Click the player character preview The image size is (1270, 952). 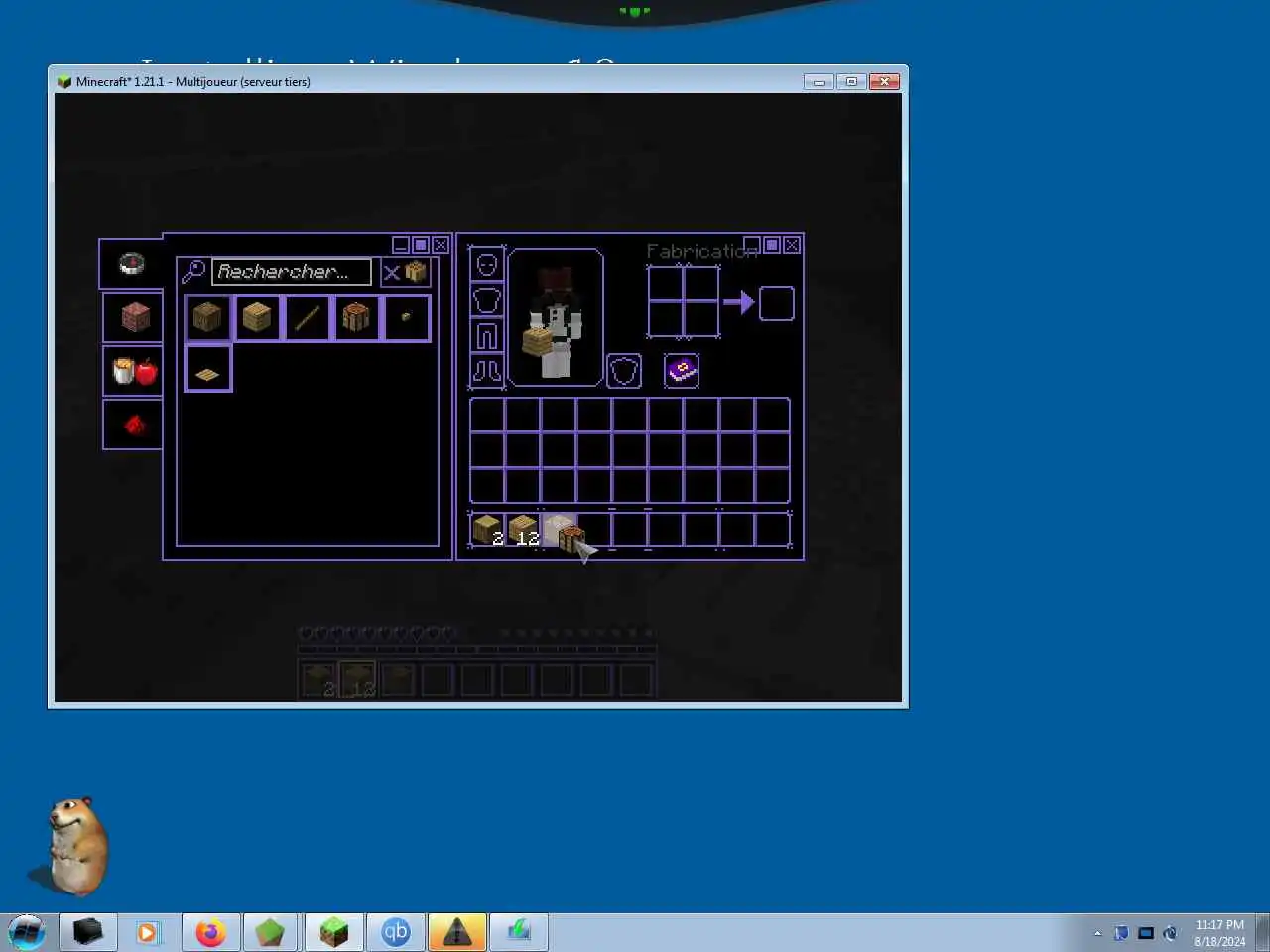coord(555,317)
